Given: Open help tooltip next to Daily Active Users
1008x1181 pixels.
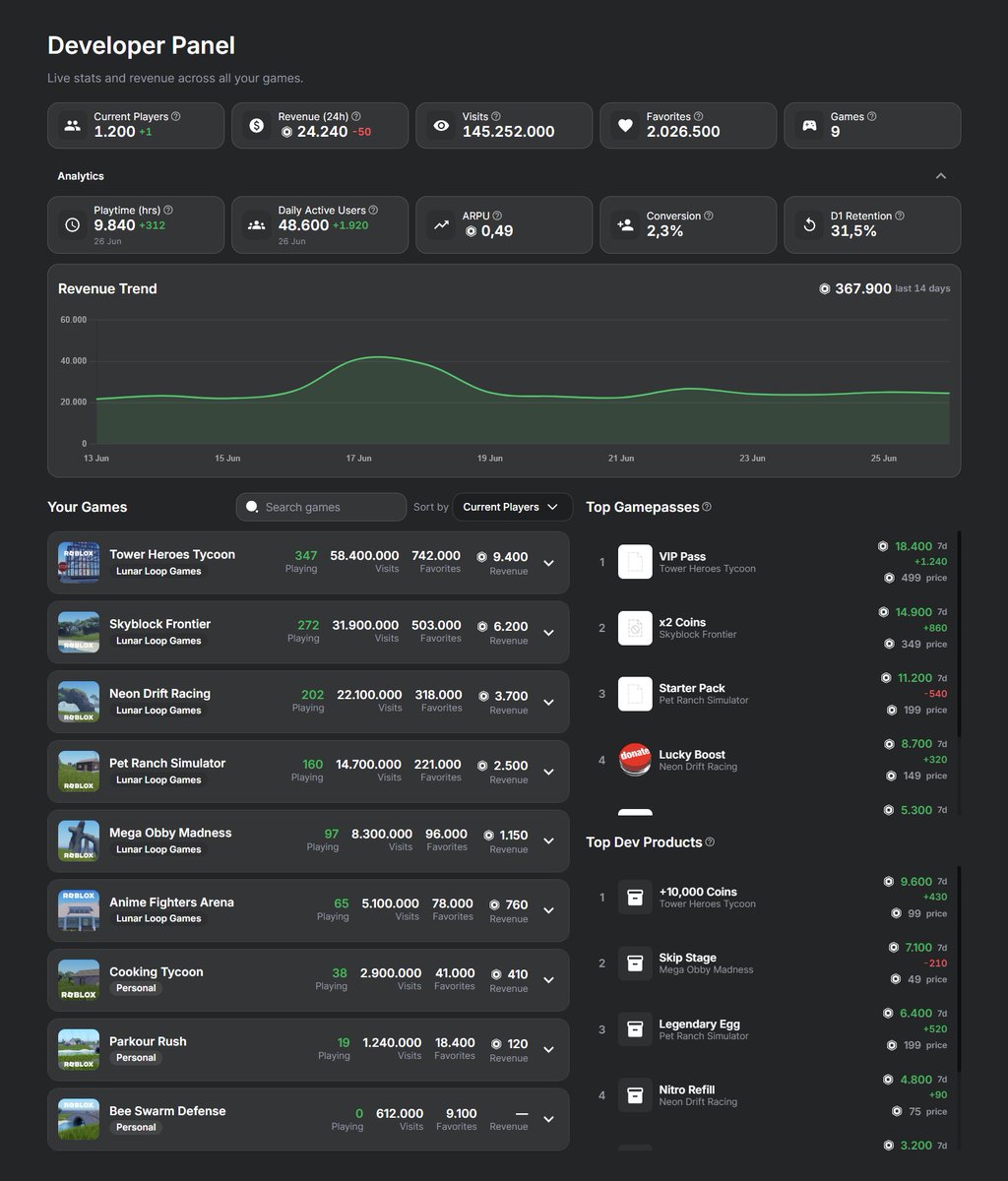Looking at the screenshot, I should [373, 210].
